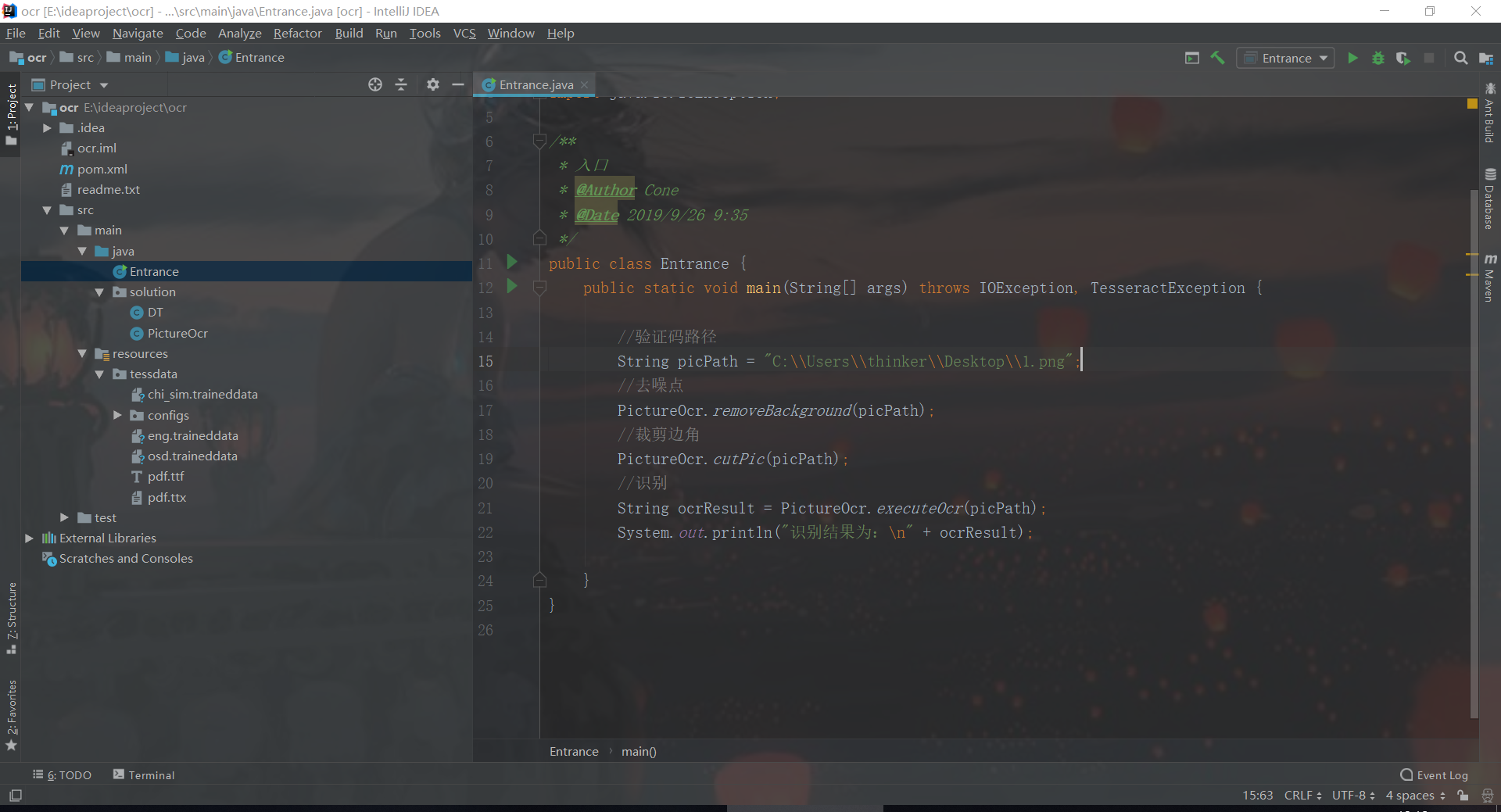Screen dimensions: 1501x812
Task: Click Run with Coverage icon
Action: (x=1402, y=58)
